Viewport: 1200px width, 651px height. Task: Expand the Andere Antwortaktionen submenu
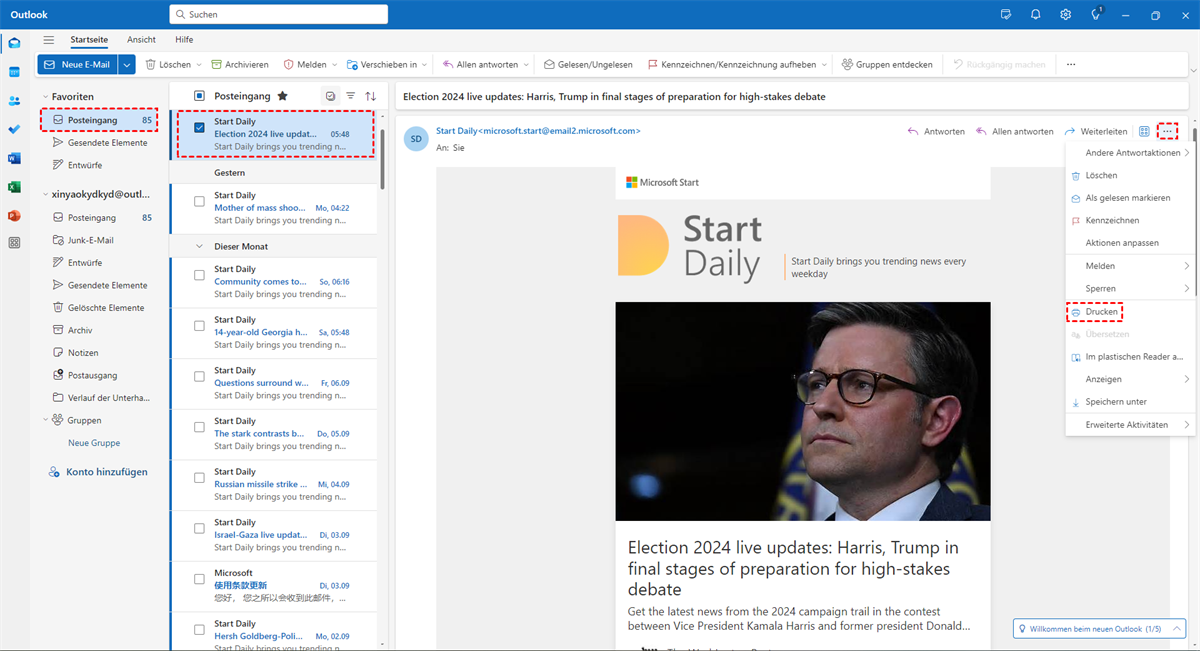click(1132, 153)
